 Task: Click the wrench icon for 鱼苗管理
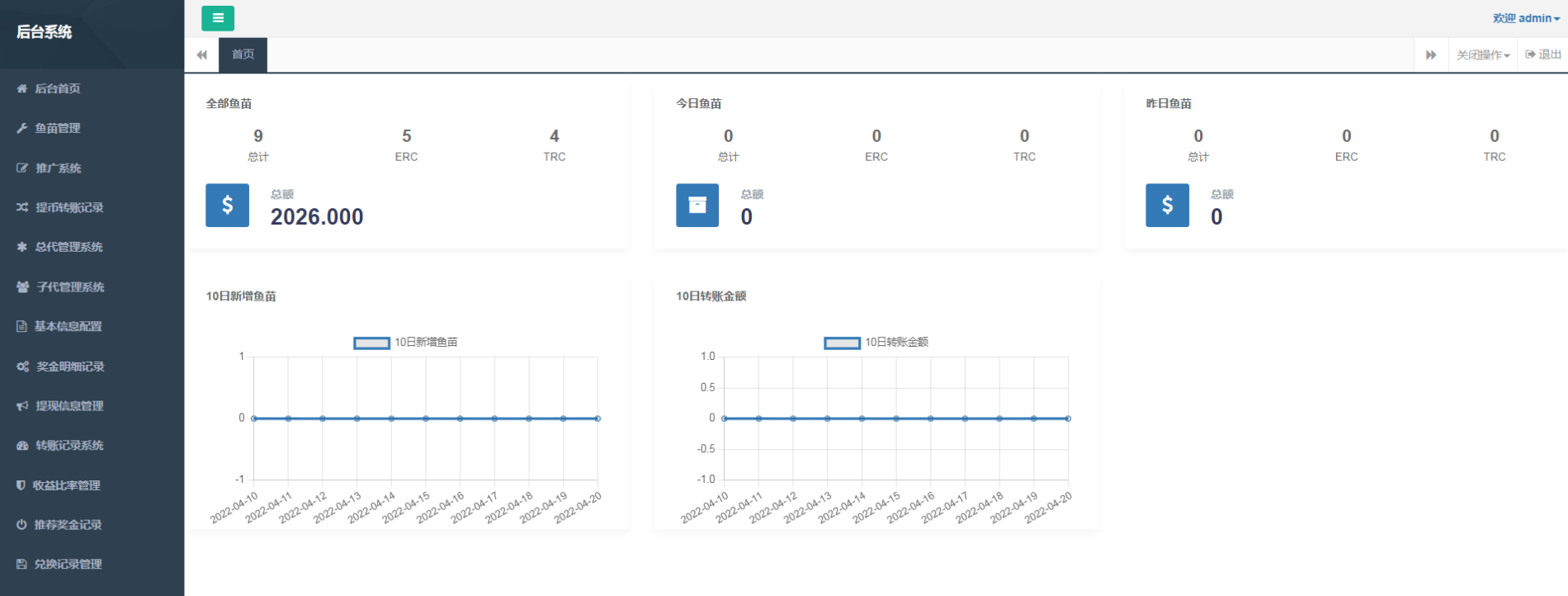click(x=22, y=128)
